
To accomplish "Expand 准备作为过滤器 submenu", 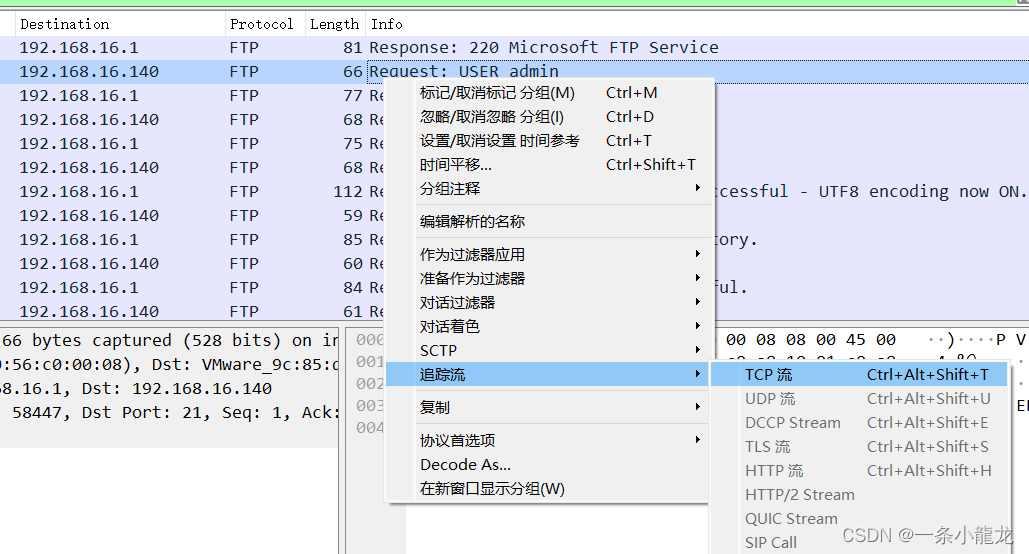I will tap(549, 279).
